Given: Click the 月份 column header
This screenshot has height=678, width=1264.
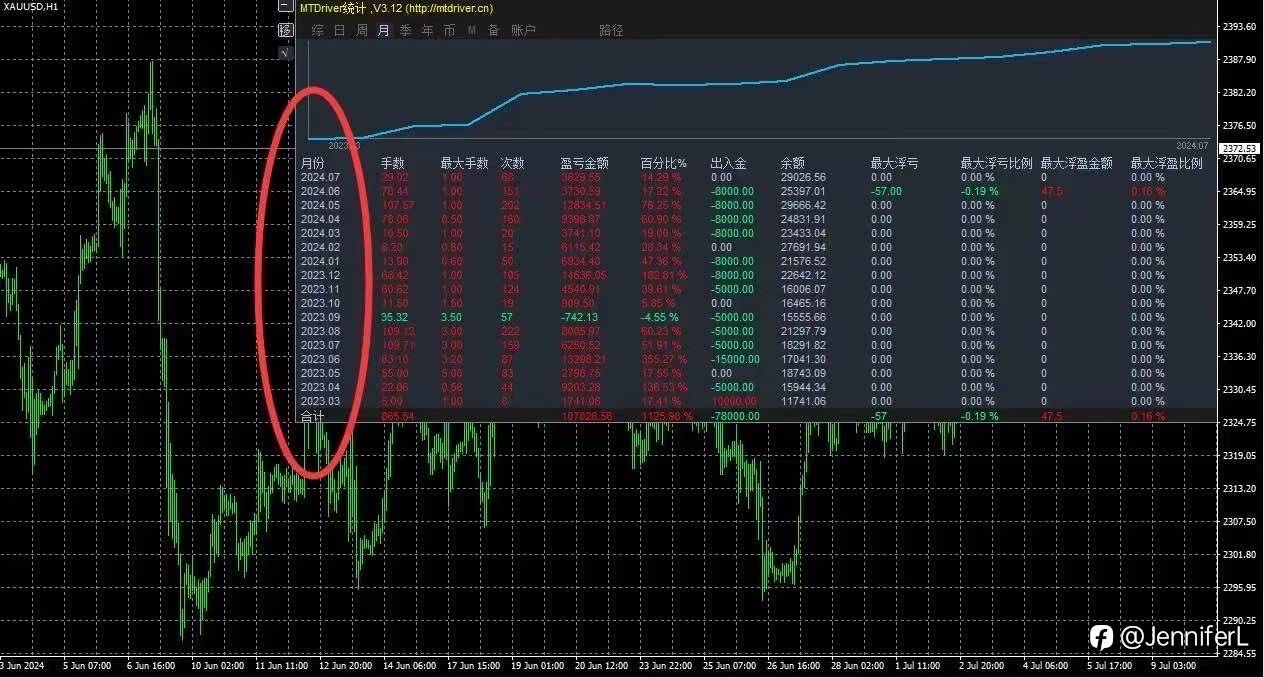Looking at the screenshot, I should tap(313, 162).
